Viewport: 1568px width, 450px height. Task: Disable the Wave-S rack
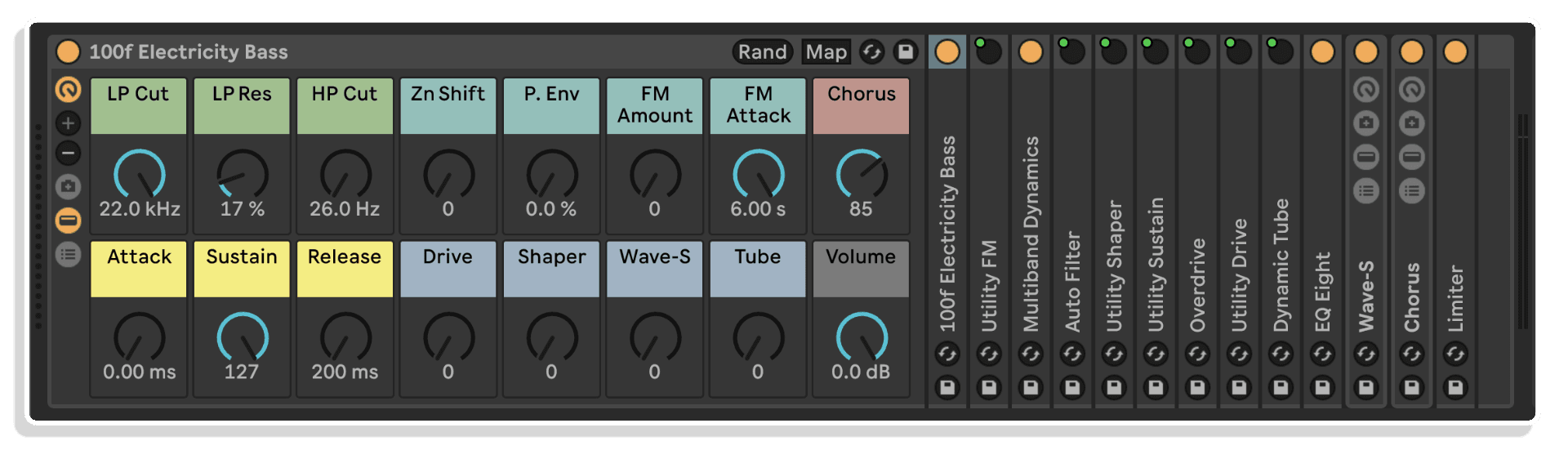1366,51
